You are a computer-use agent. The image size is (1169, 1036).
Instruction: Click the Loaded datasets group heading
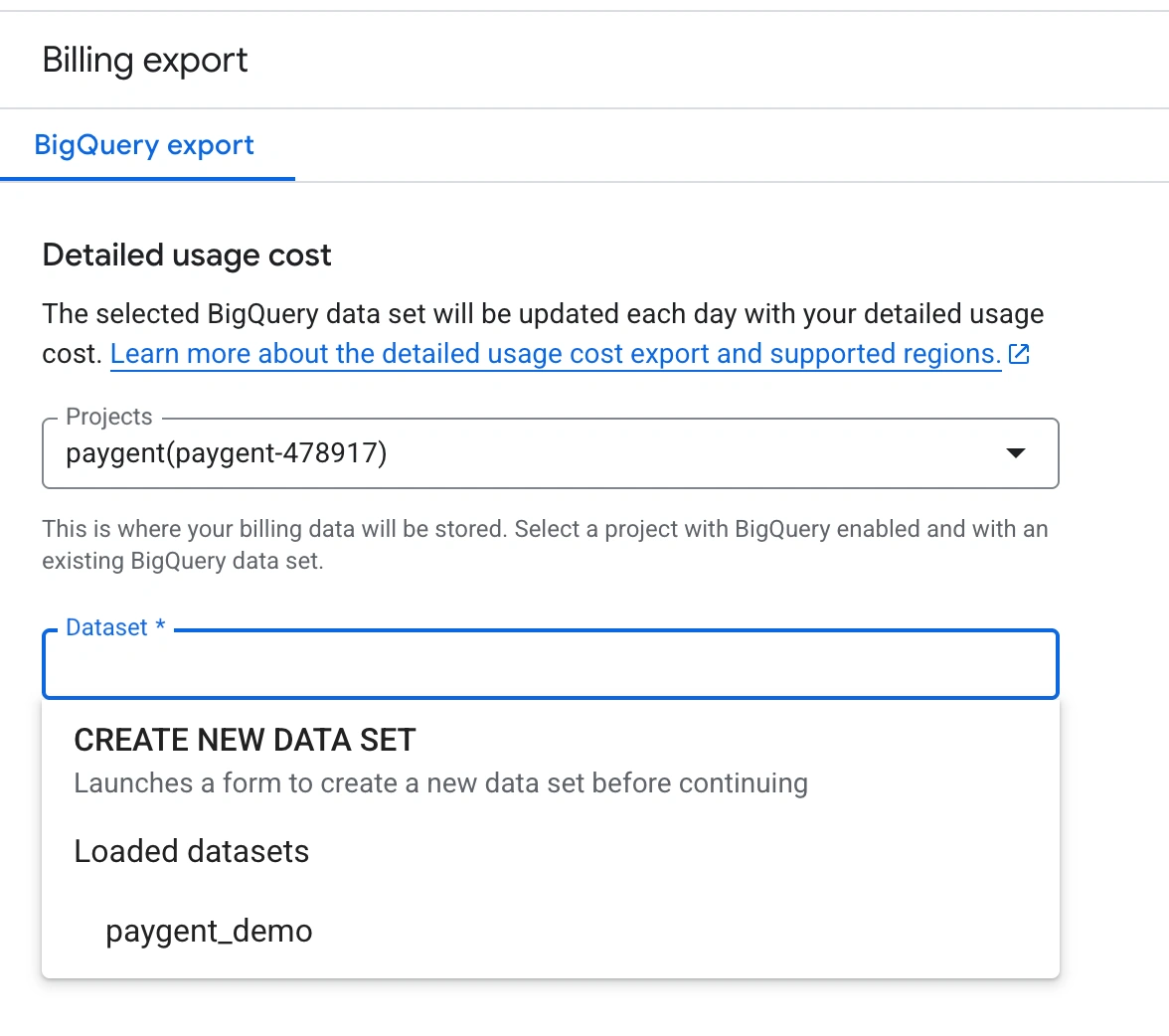click(192, 851)
